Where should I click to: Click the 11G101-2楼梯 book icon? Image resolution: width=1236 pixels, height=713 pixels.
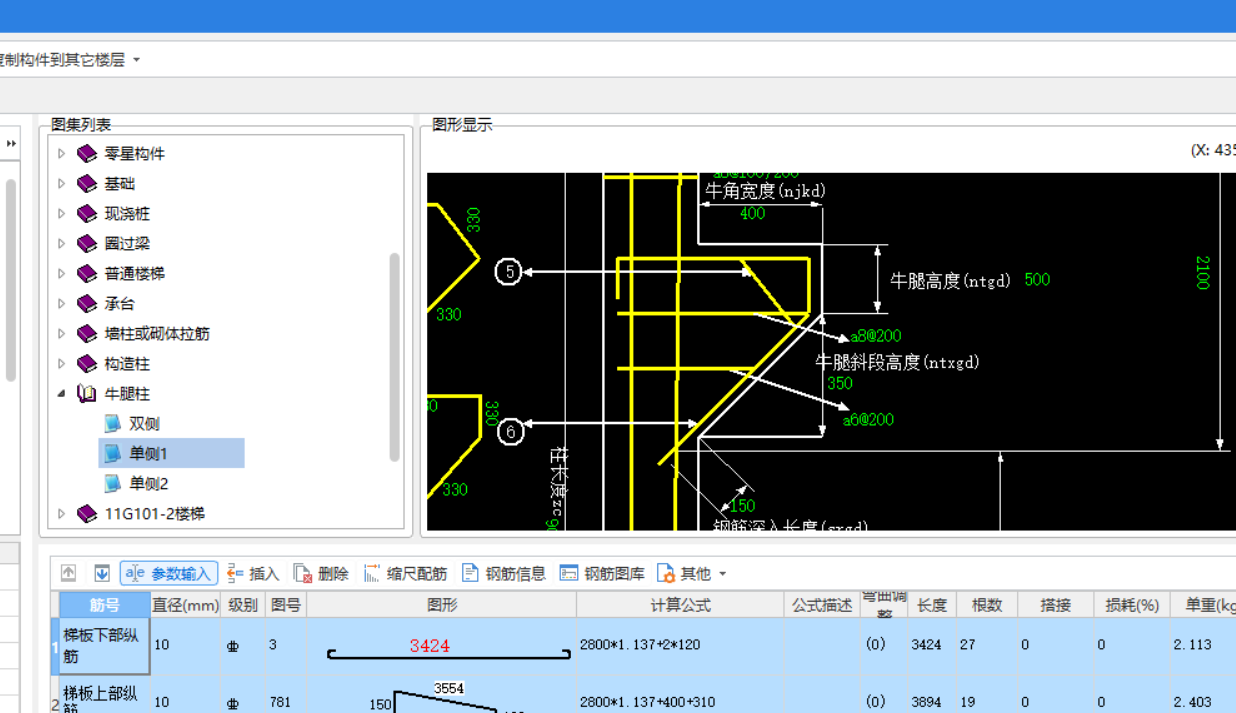pyautogui.click(x=87, y=514)
